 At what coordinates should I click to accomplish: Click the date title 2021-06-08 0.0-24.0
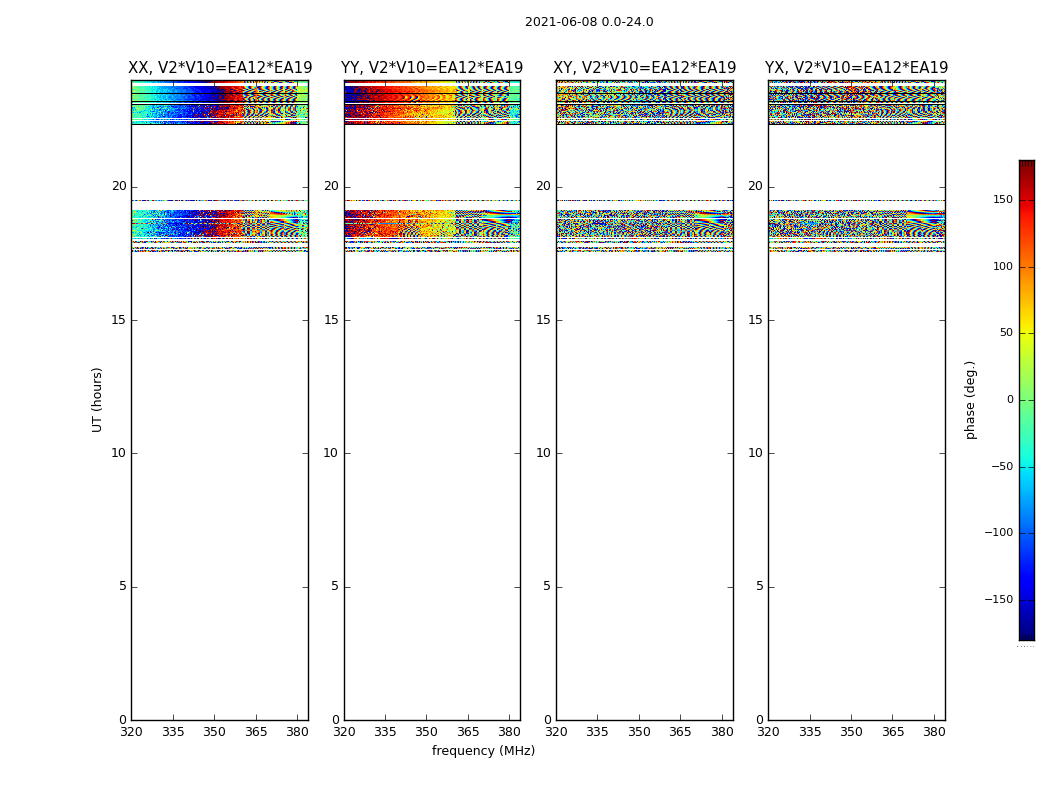coord(589,22)
